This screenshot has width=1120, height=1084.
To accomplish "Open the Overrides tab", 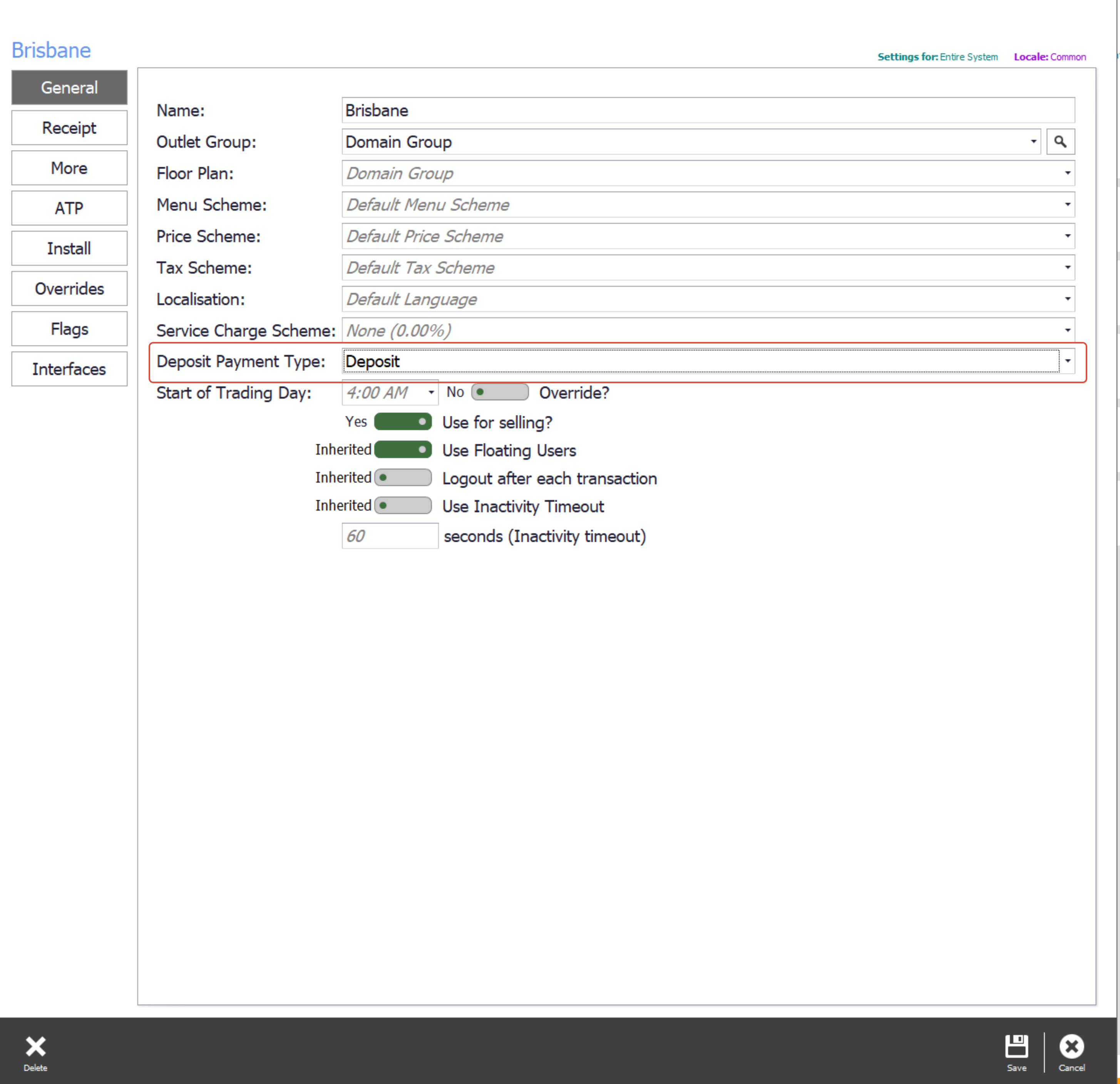I will [x=69, y=288].
